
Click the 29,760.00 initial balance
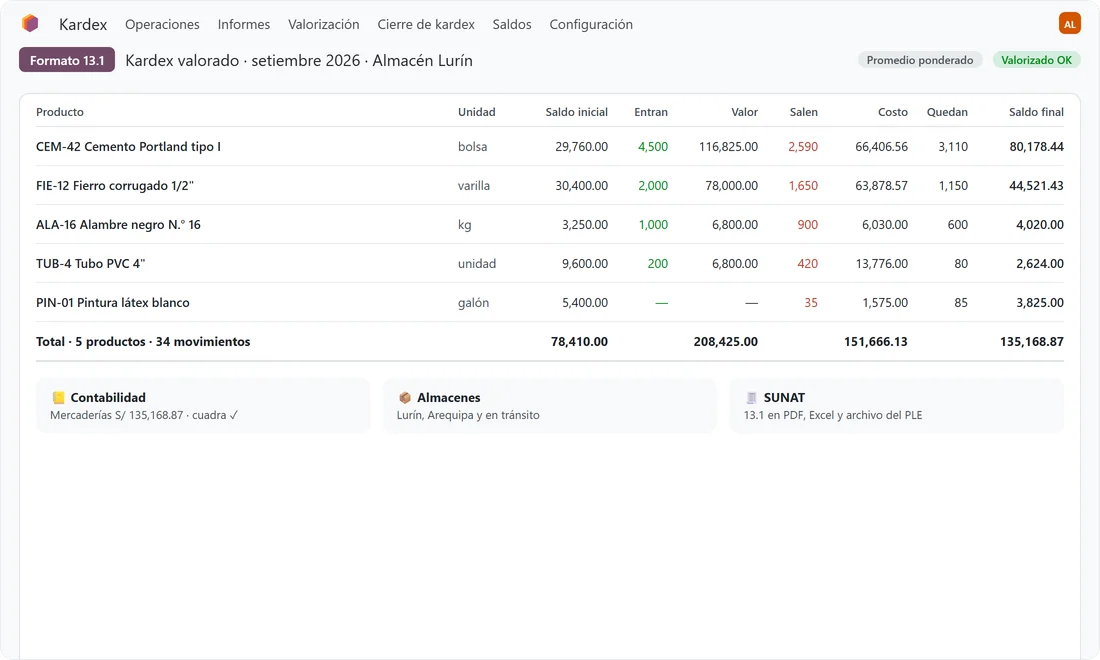[x=582, y=147]
